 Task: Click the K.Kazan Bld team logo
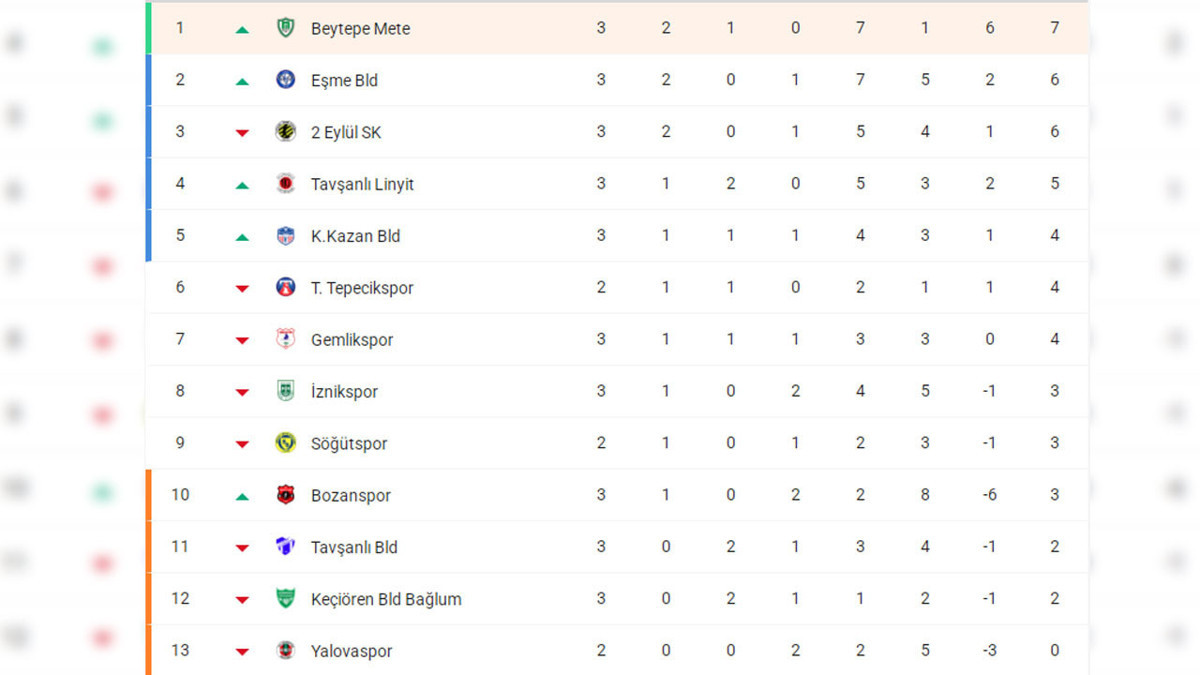tap(285, 236)
